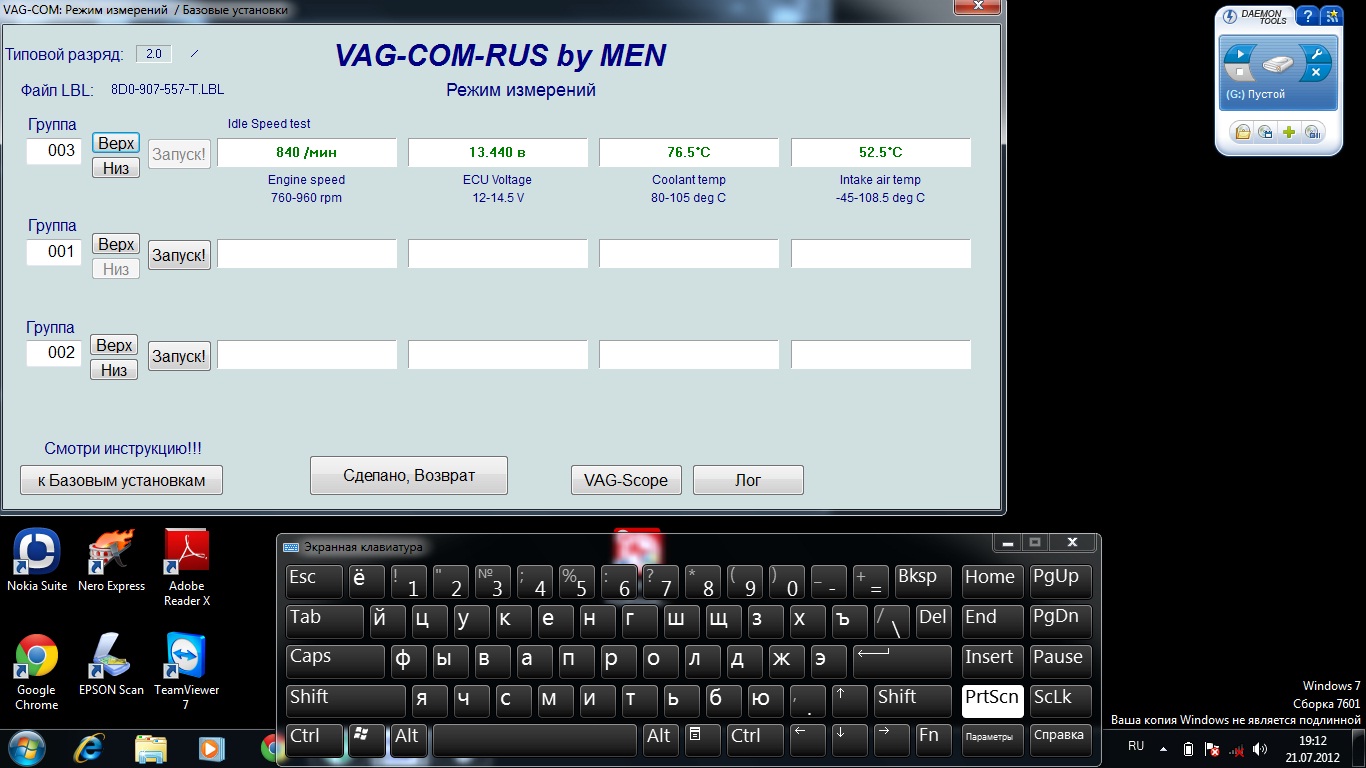
Task: Click the Windows logo key on the on-screen keyboard
Action: coord(367,740)
